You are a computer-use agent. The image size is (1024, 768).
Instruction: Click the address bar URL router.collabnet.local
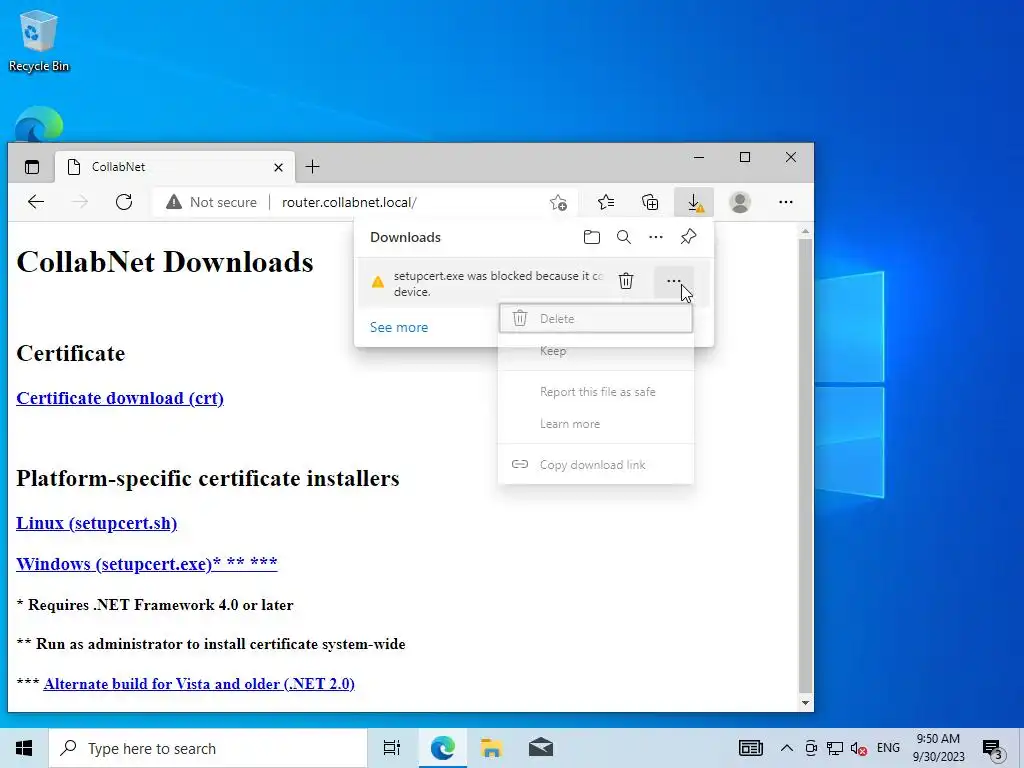[349, 202]
